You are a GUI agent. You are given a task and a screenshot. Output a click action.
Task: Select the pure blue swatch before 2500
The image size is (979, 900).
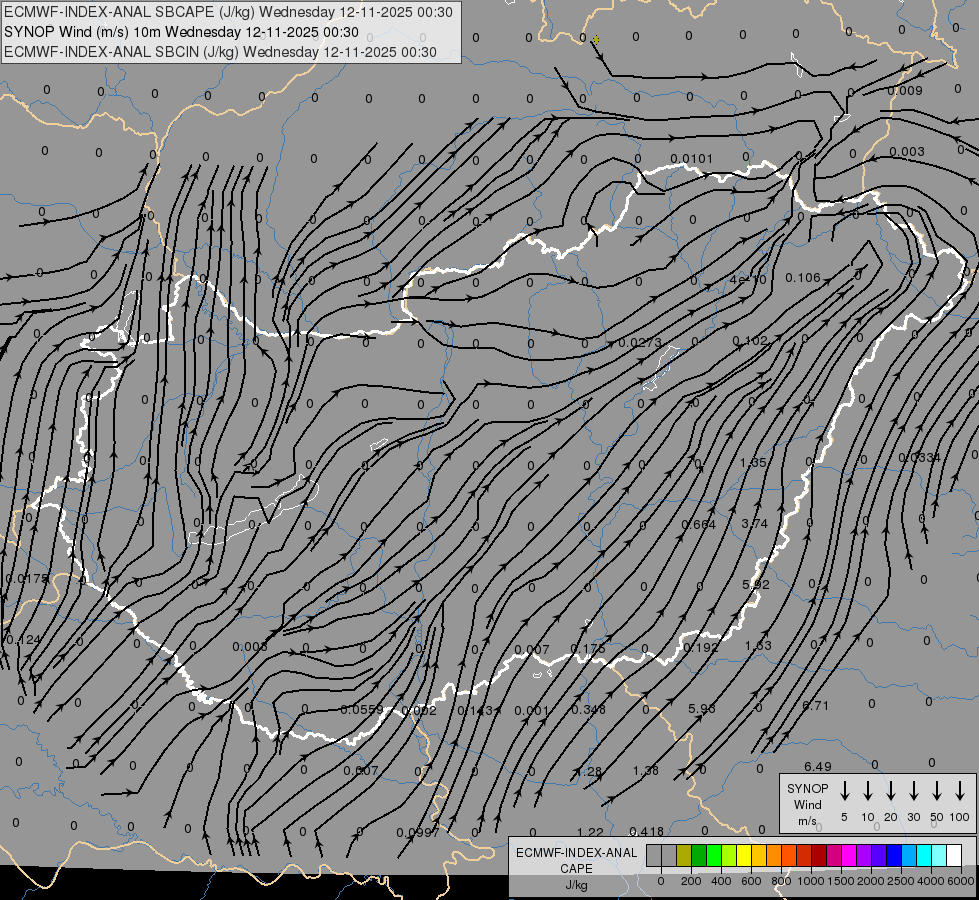(x=893, y=856)
